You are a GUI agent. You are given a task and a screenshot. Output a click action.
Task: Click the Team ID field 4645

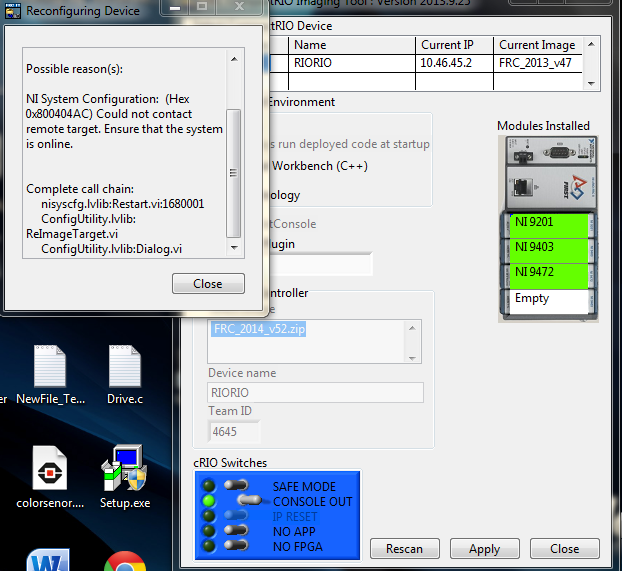pos(234,431)
